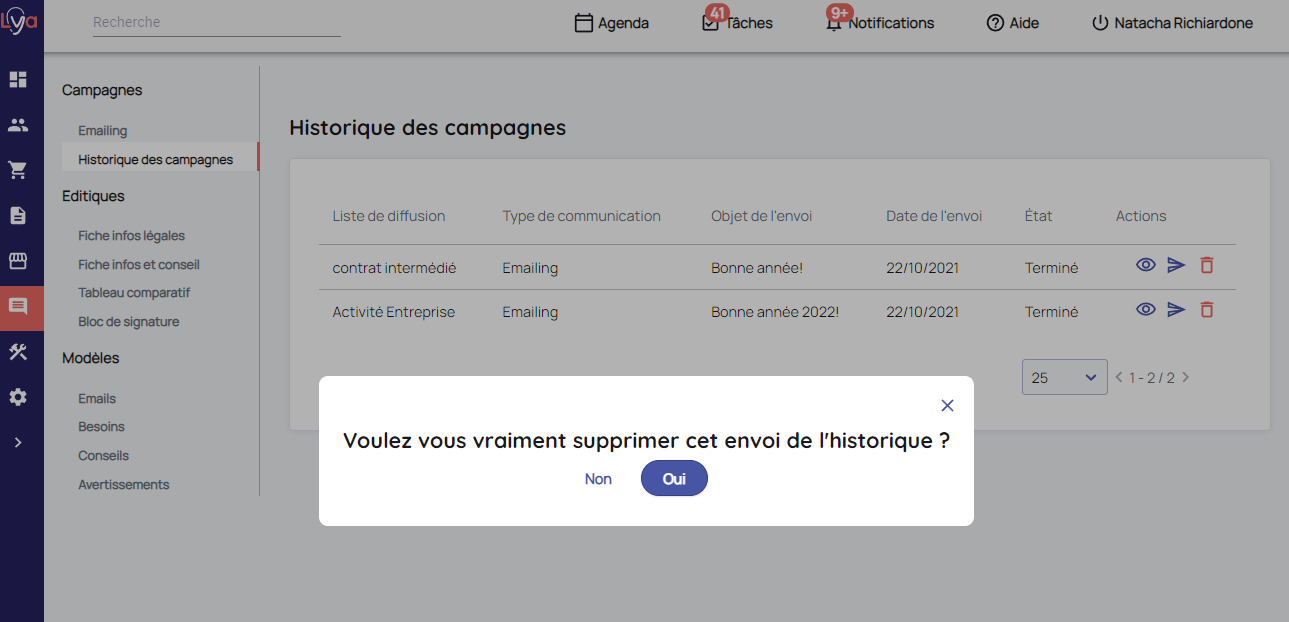This screenshot has width=1289, height=622.
Task: Delete the "Activité Entreprise" campaign row
Action: [1207, 310]
